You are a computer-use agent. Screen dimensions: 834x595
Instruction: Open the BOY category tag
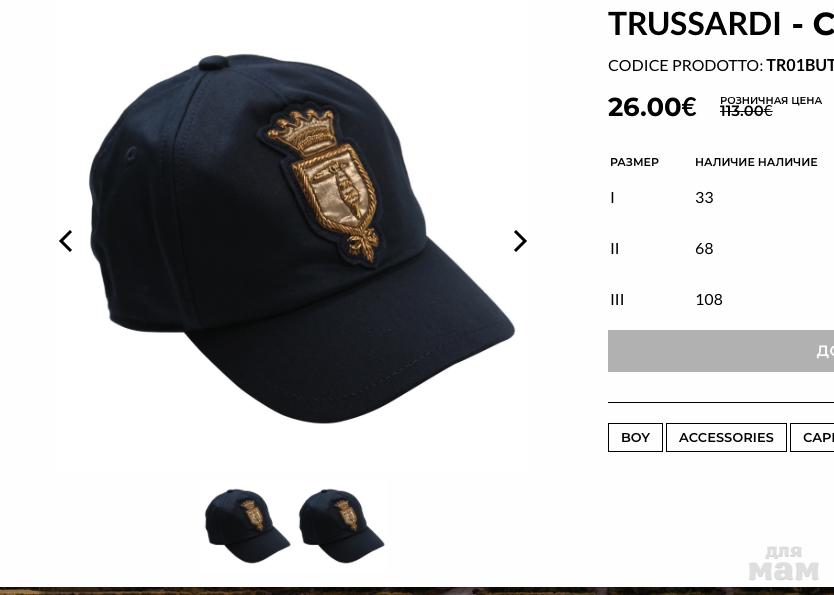635,437
